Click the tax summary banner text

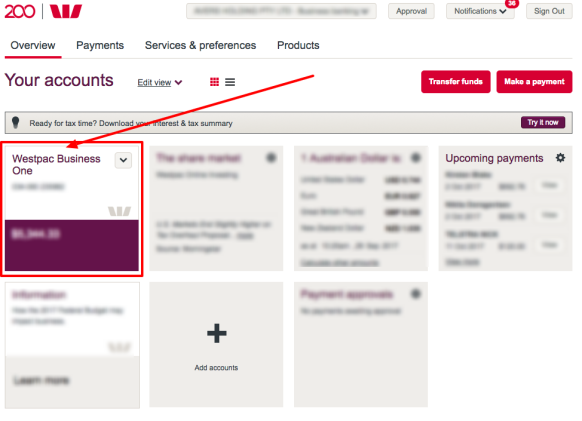[131, 123]
